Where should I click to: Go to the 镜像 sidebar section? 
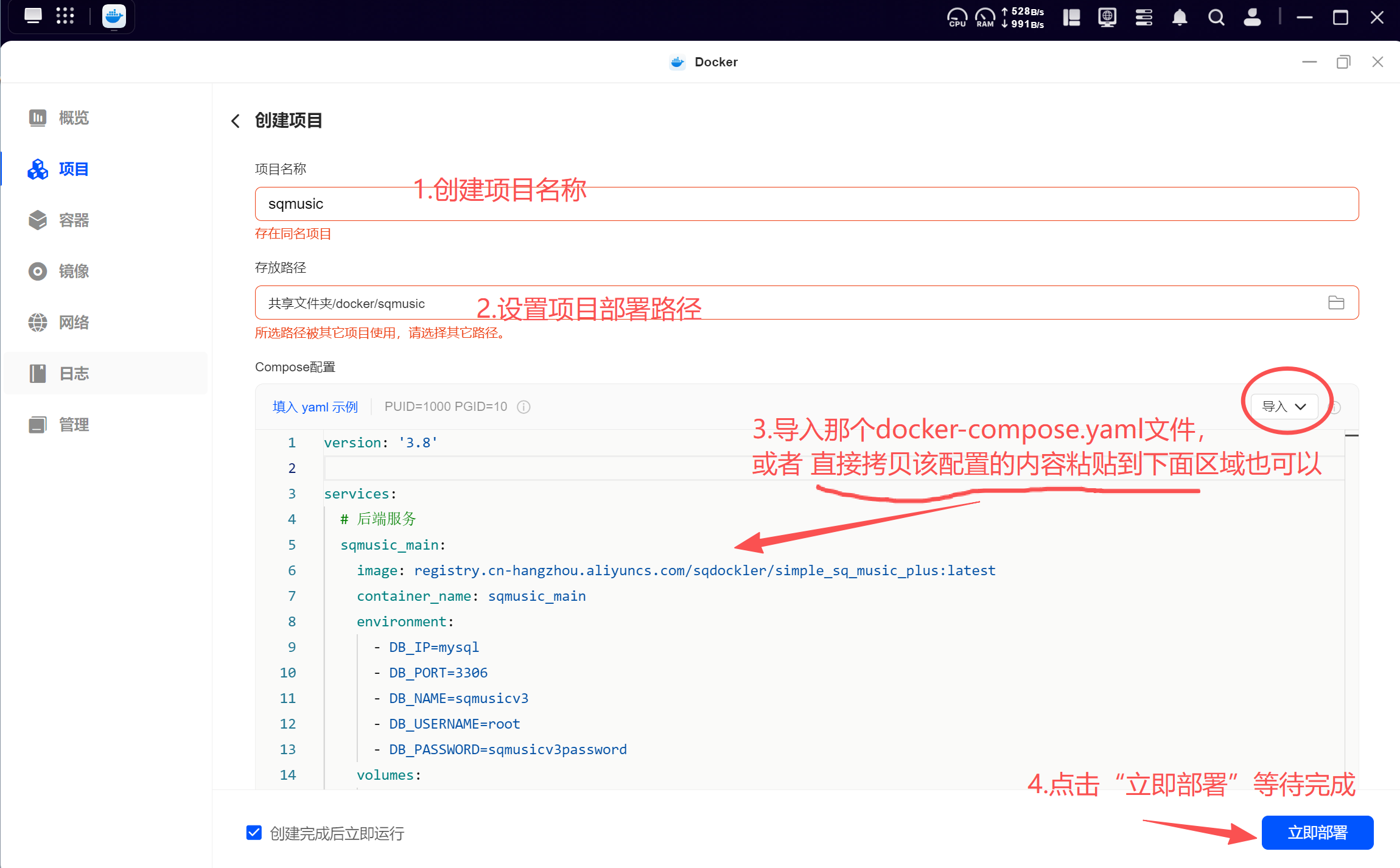pos(73,271)
